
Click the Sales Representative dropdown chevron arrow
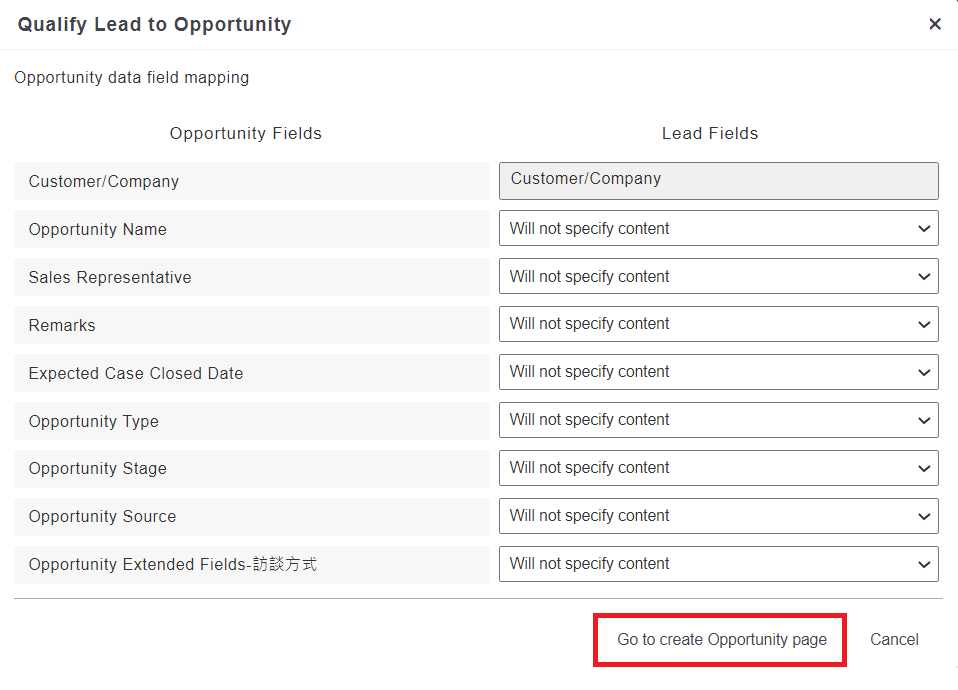pyautogui.click(x=923, y=277)
